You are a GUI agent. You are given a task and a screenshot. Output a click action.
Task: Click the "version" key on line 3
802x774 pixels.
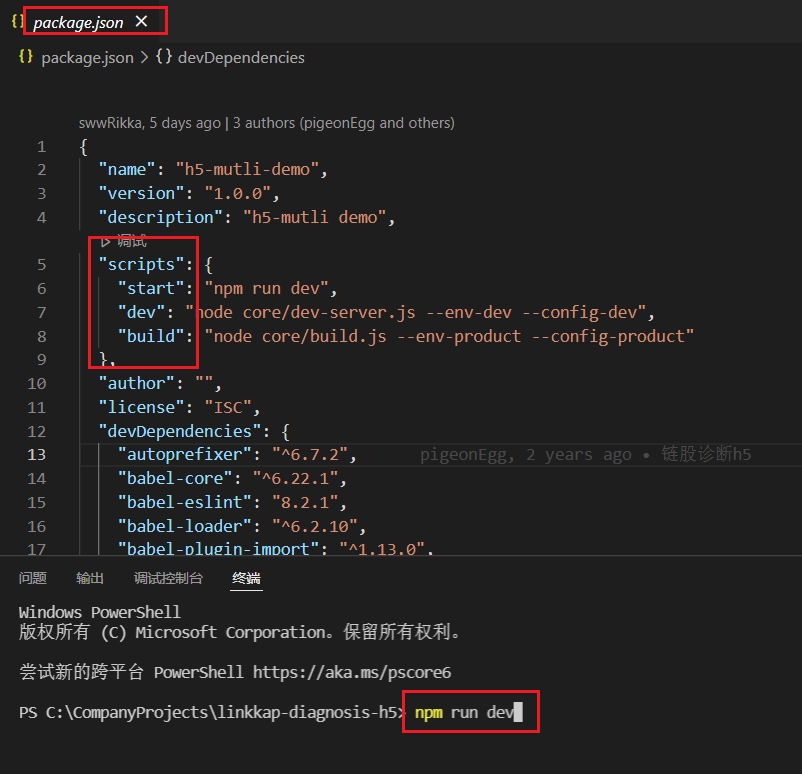click(x=141, y=193)
